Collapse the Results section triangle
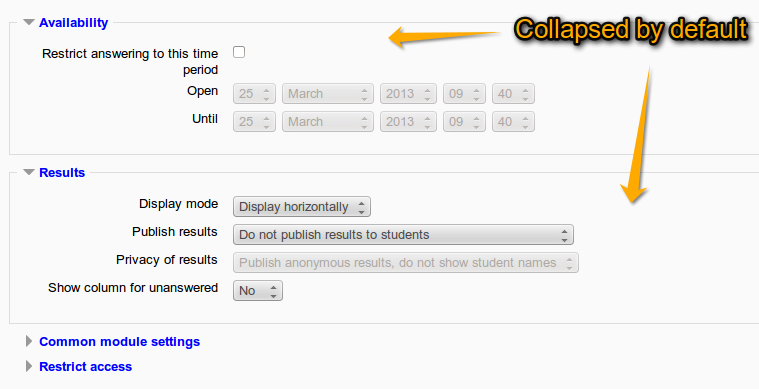This screenshot has height=389, width=759. [29, 172]
